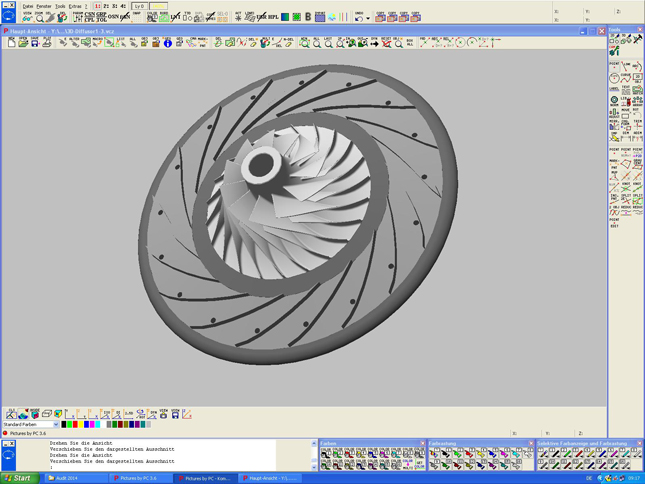This screenshot has height=484, width=645.
Task: Select the yellow color swatch
Action: tap(79, 425)
